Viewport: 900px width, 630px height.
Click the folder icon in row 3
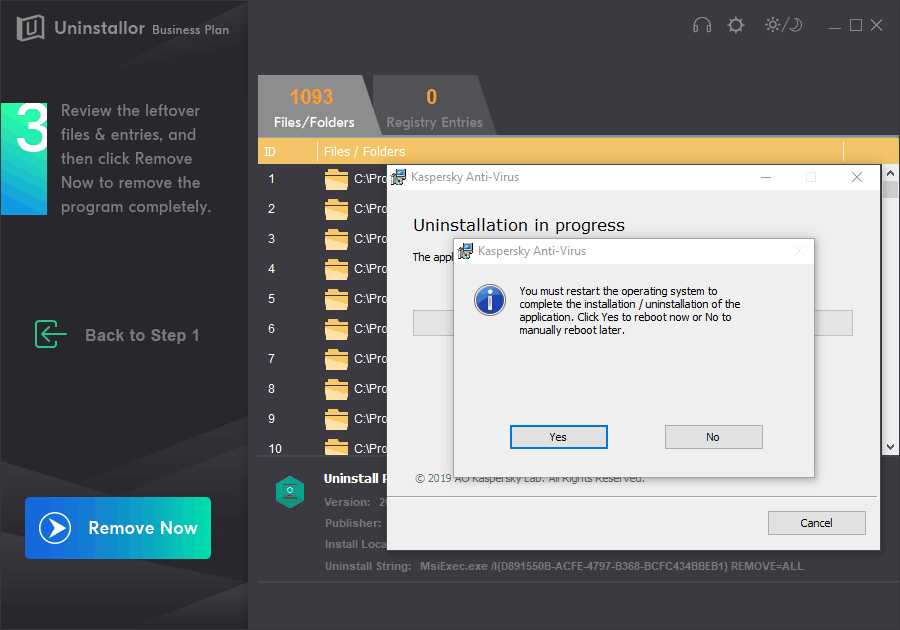[x=336, y=239]
